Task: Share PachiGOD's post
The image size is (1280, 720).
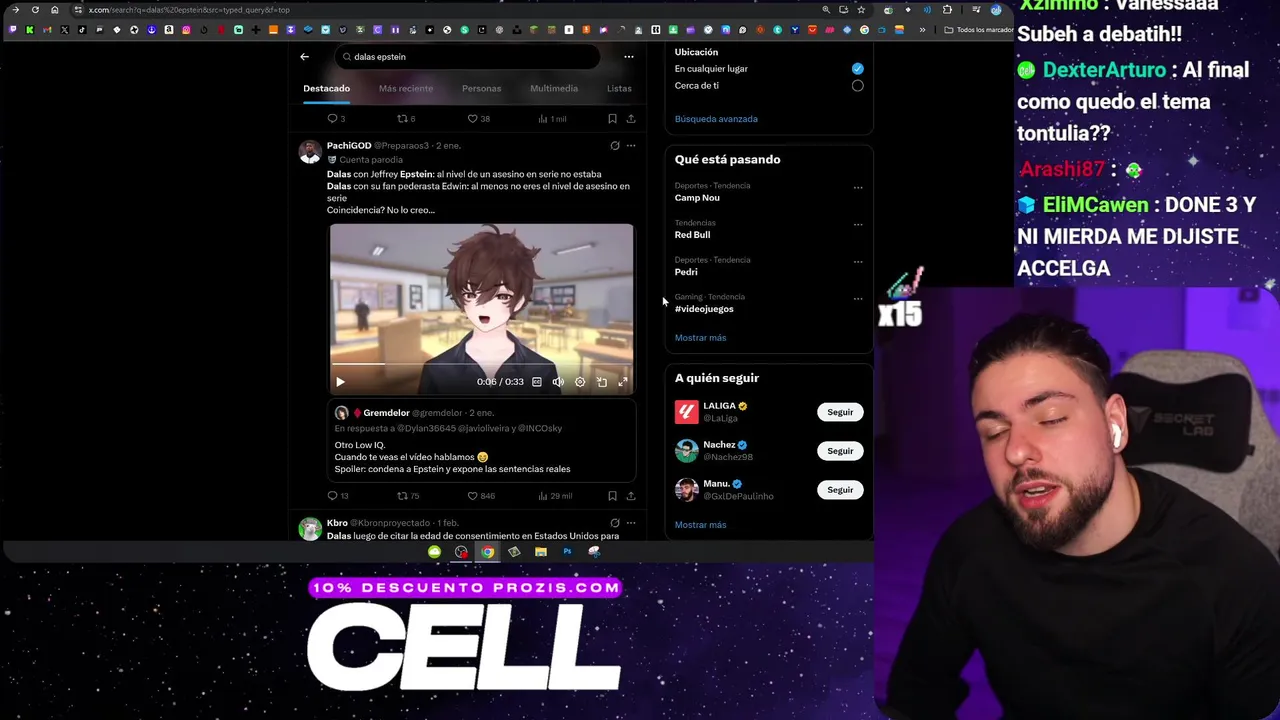Action: tap(630, 496)
